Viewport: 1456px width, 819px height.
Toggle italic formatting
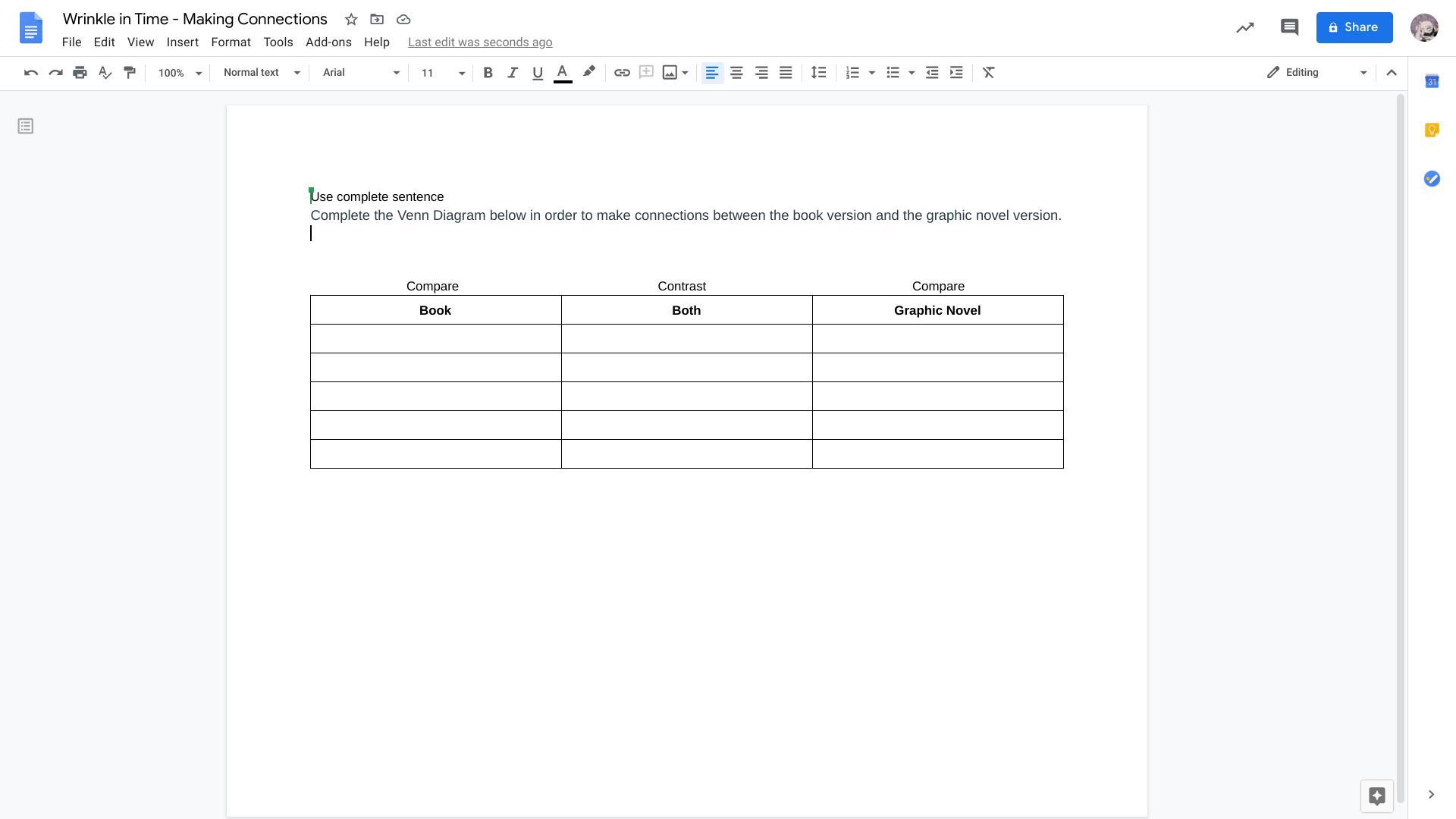[513, 73]
